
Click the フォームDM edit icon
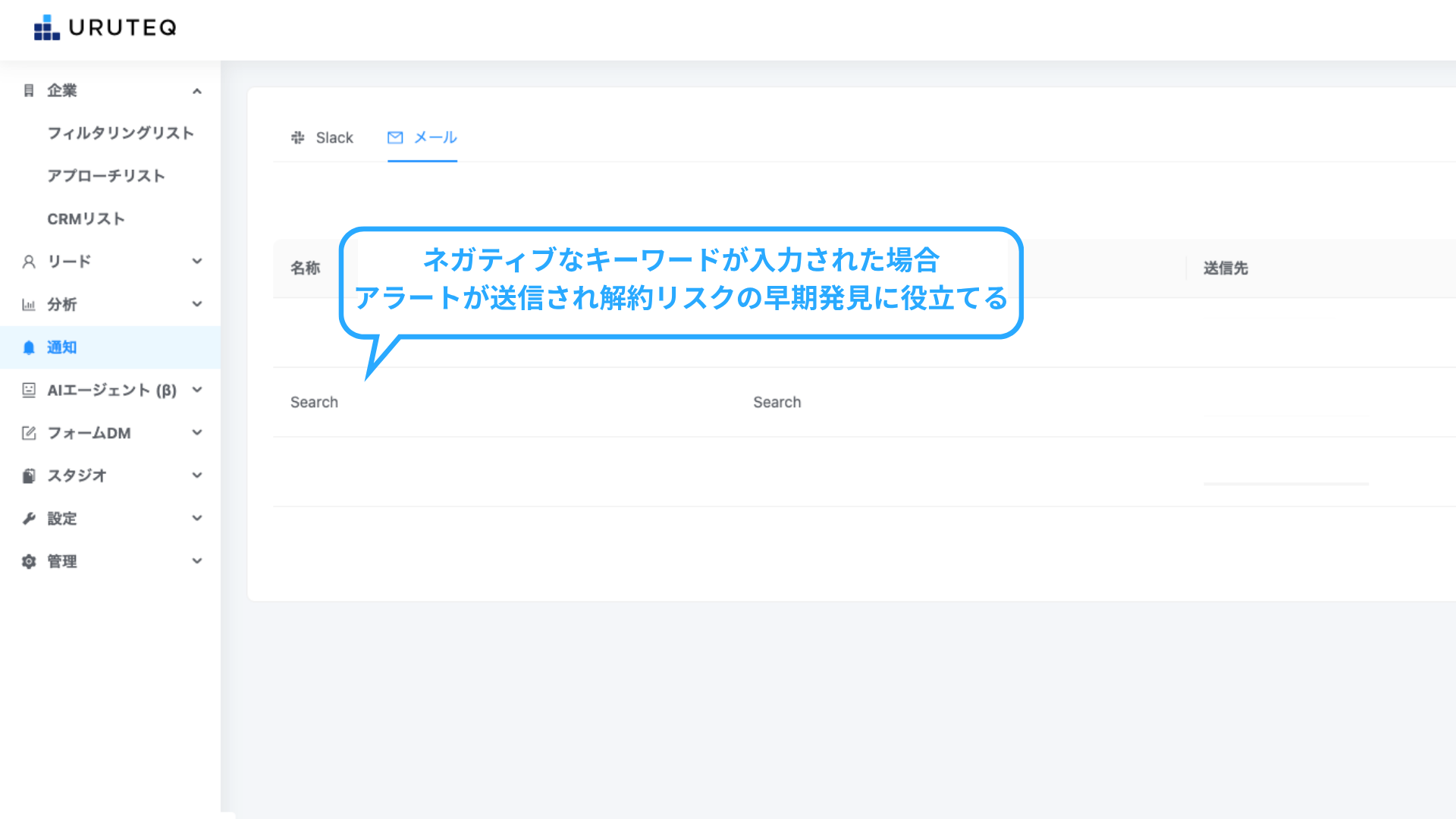pyautogui.click(x=29, y=433)
